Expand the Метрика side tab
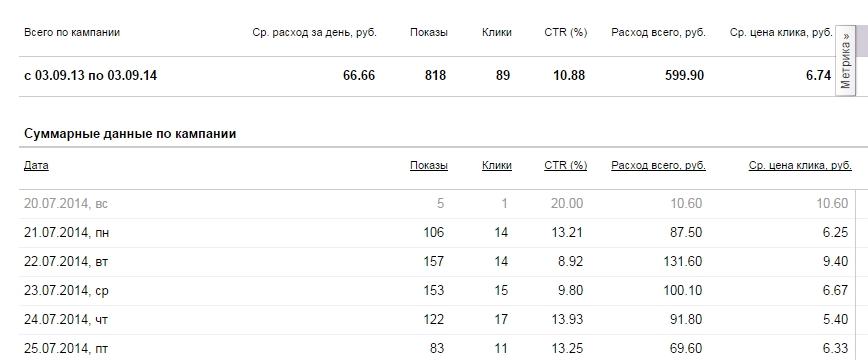The height and width of the screenshot is (360, 868). pos(845,60)
